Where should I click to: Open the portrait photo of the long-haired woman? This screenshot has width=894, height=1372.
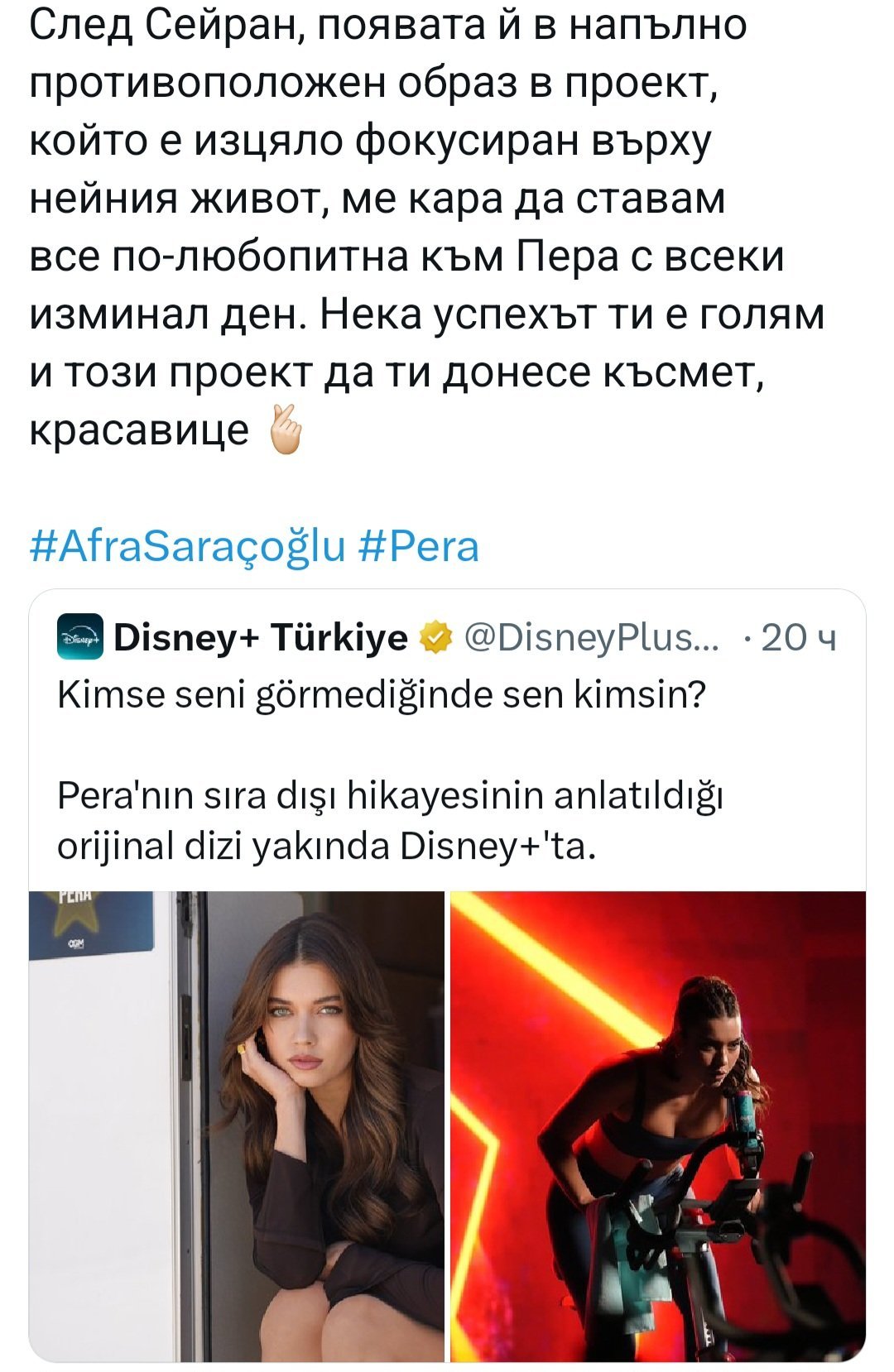pos(237,1125)
